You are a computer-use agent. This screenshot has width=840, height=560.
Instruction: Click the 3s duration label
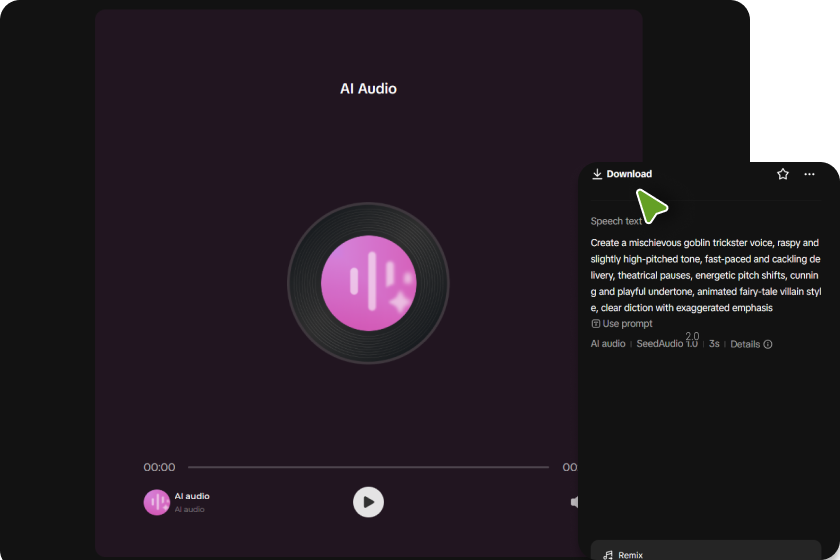714,344
